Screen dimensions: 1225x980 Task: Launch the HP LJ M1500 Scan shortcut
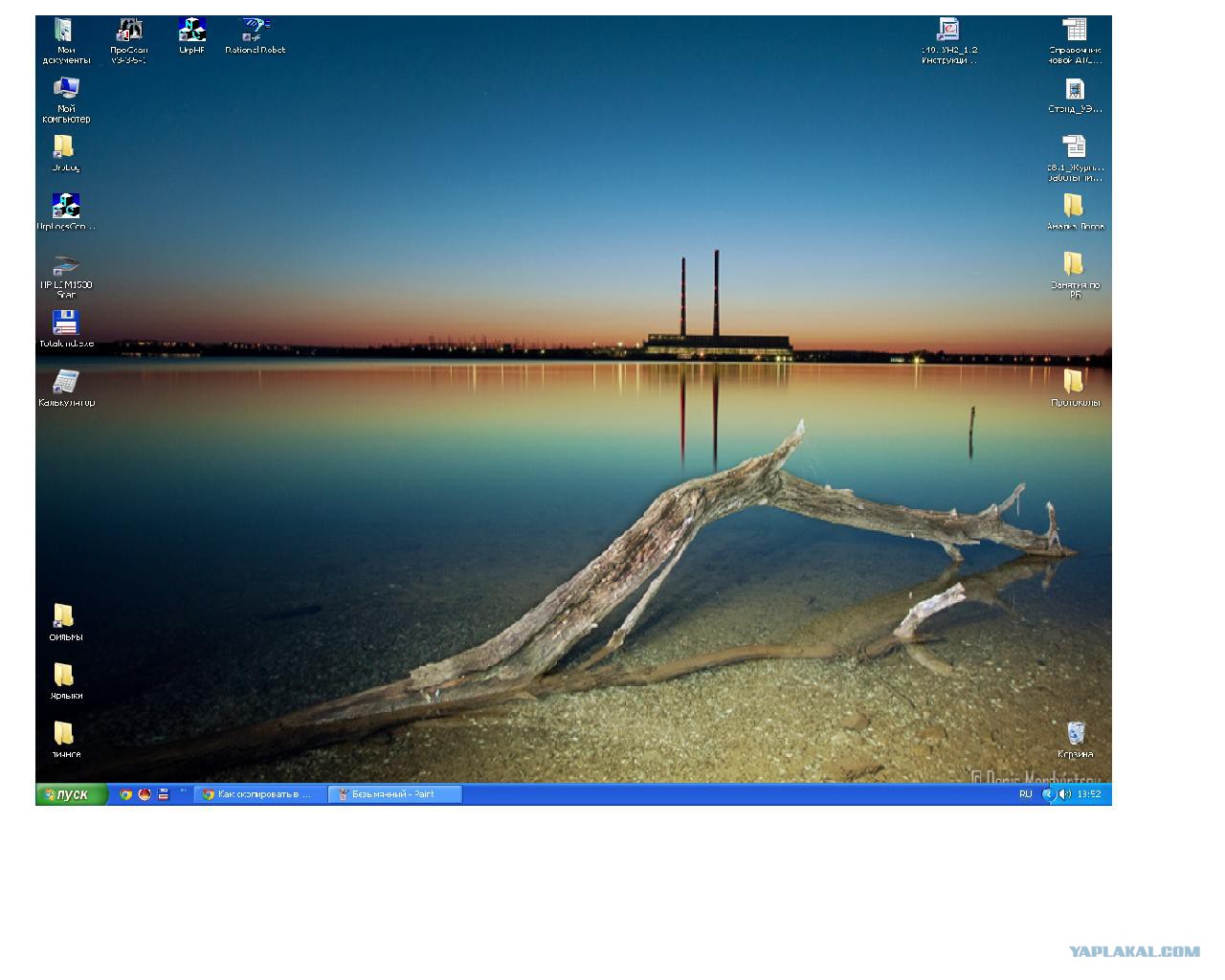[x=66, y=276]
